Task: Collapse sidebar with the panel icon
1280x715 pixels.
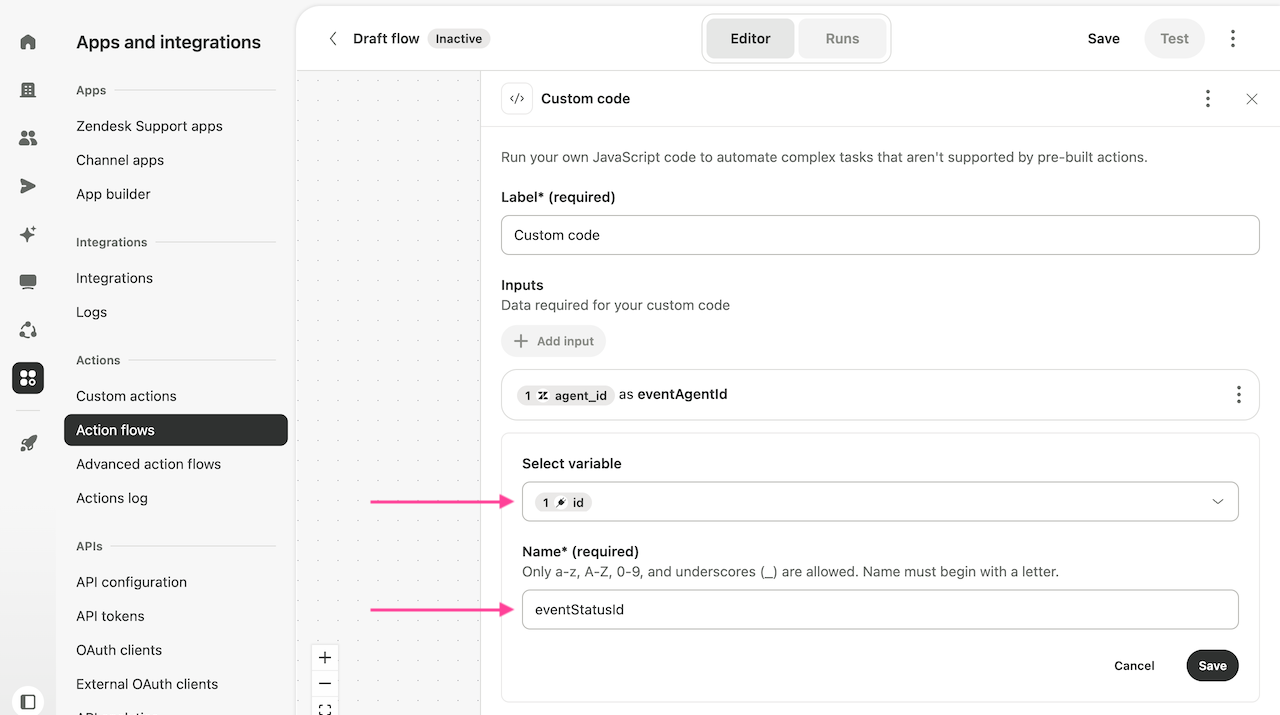Action: [x=28, y=702]
